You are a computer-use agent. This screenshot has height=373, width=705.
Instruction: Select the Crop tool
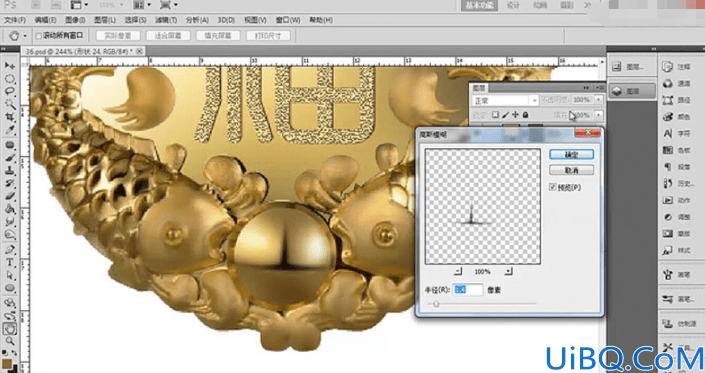coord(9,117)
